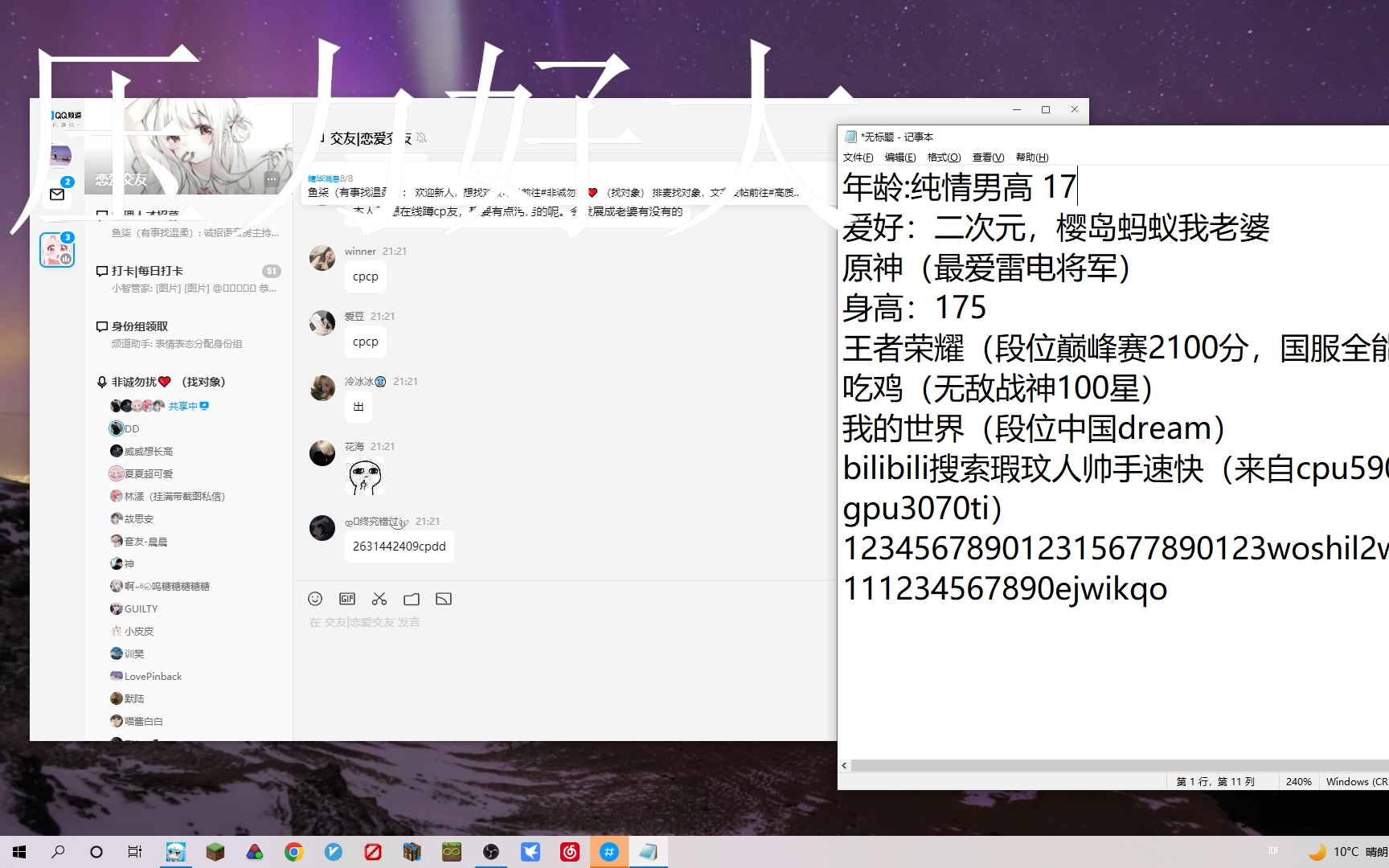The image size is (1389, 868).
Task: Select the scissors screenshot tool
Action: coord(379,599)
